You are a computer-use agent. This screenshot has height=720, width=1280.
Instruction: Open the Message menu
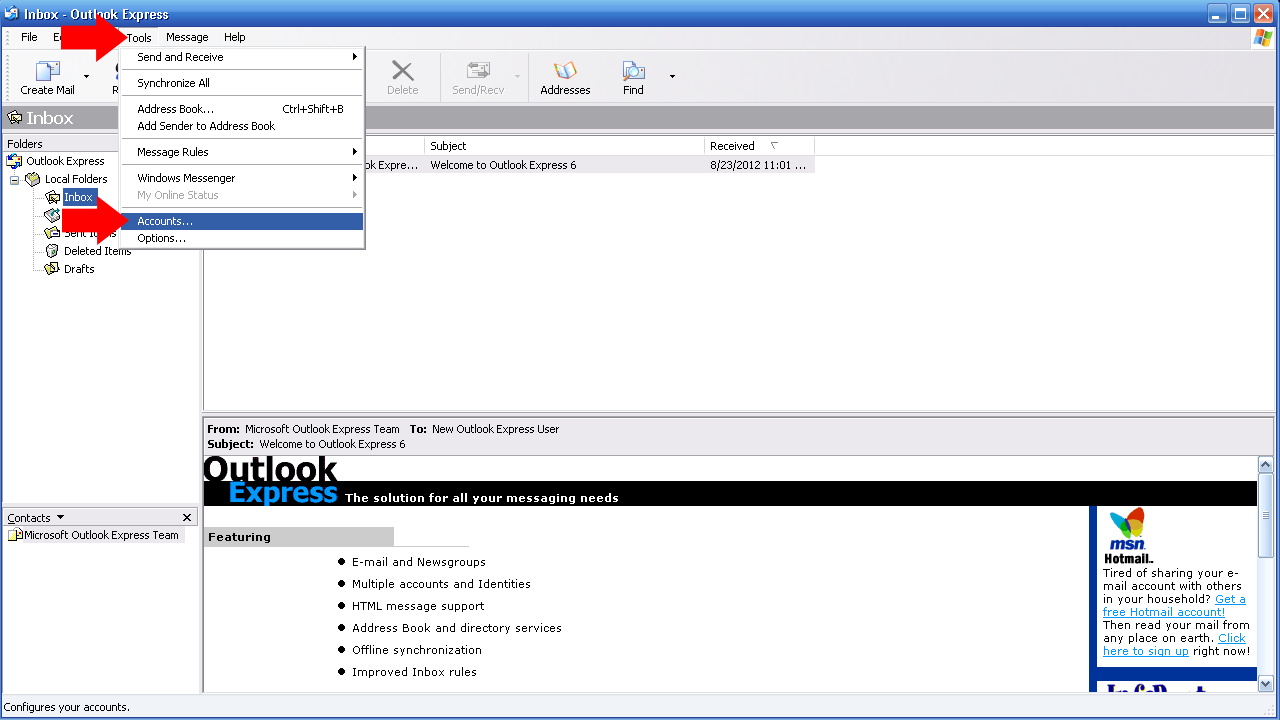pos(187,37)
